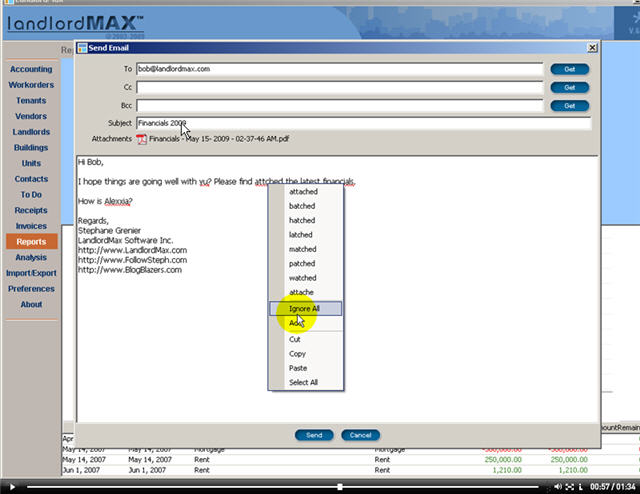Viewport: 640px width, 494px height.
Task: Click misspelled word 'yu' in email body
Action: pos(204,182)
